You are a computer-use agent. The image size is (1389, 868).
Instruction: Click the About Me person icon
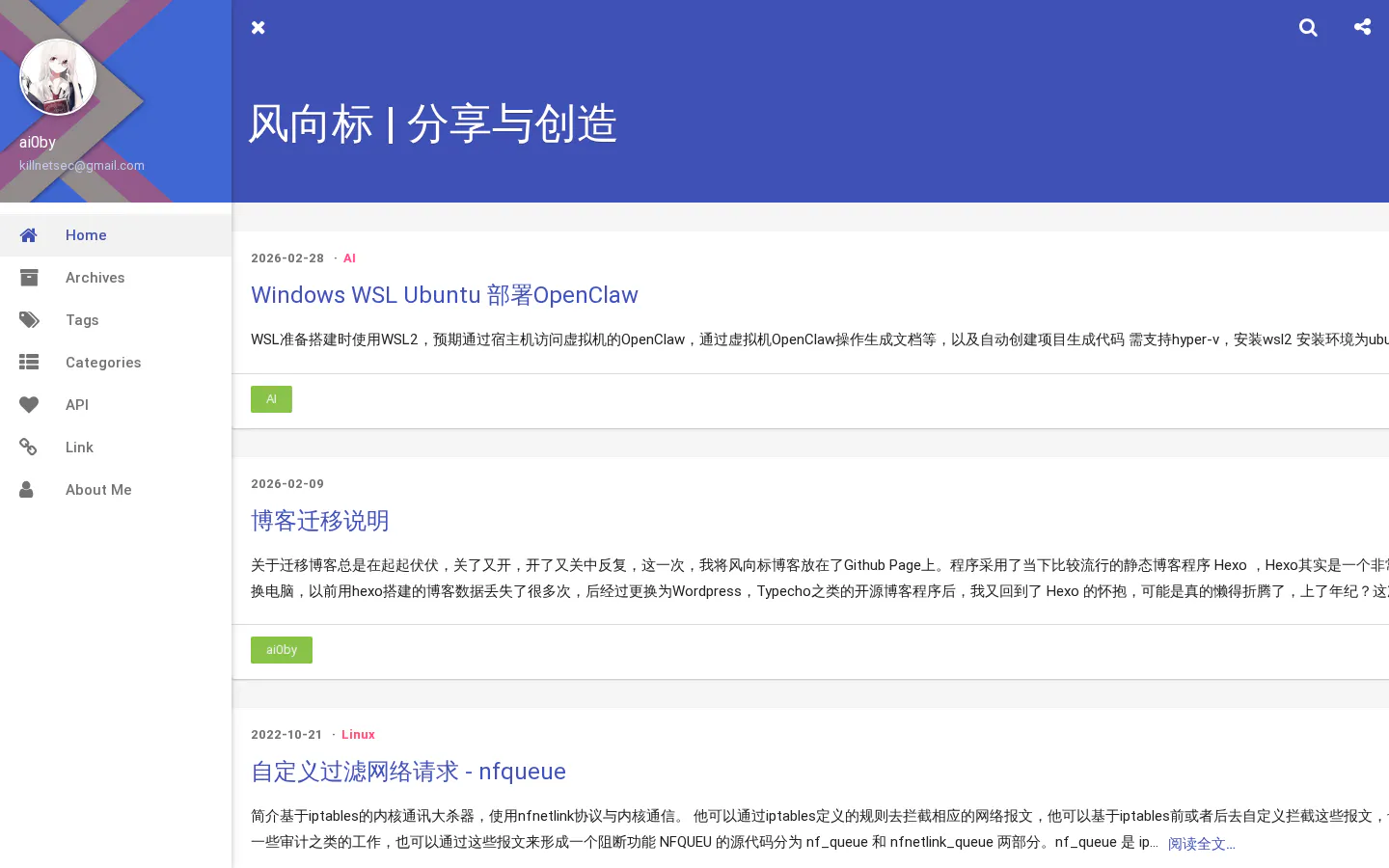click(x=27, y=490)
